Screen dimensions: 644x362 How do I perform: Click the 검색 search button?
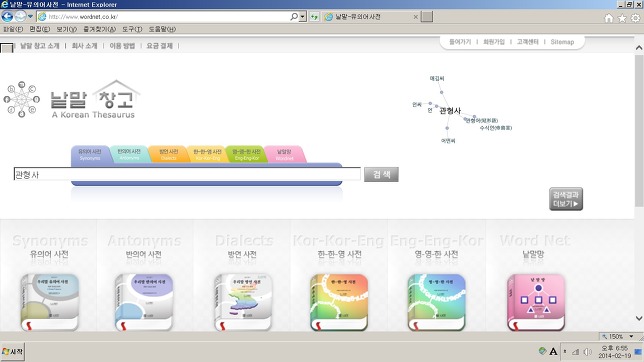point(381,174)
